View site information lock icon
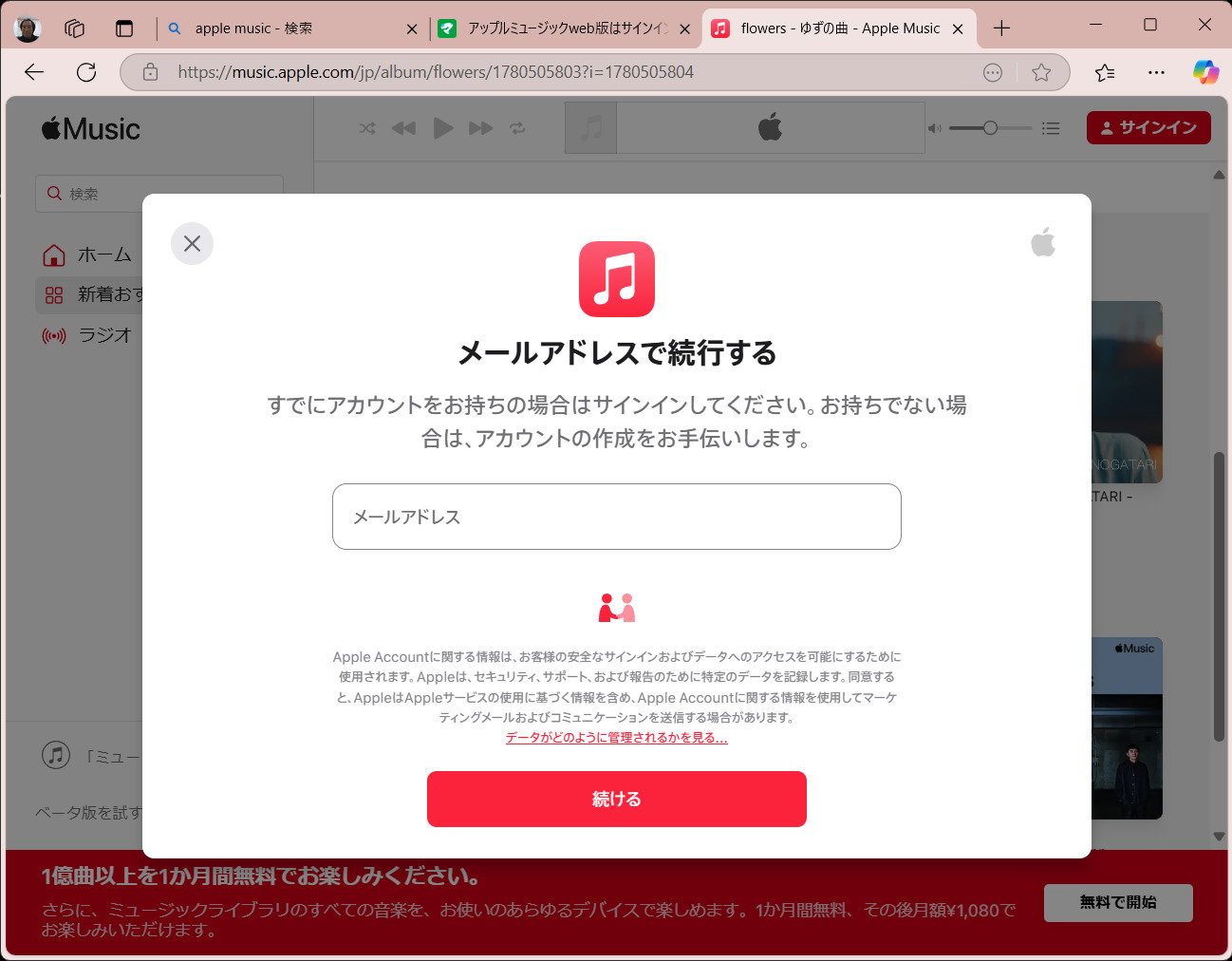 click(x=150, y=72)
